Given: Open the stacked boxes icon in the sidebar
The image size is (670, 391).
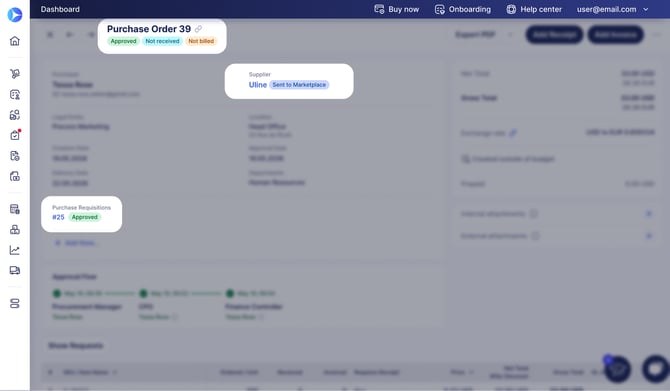Looking at the screenshot, I should click(x=15, y=115).
